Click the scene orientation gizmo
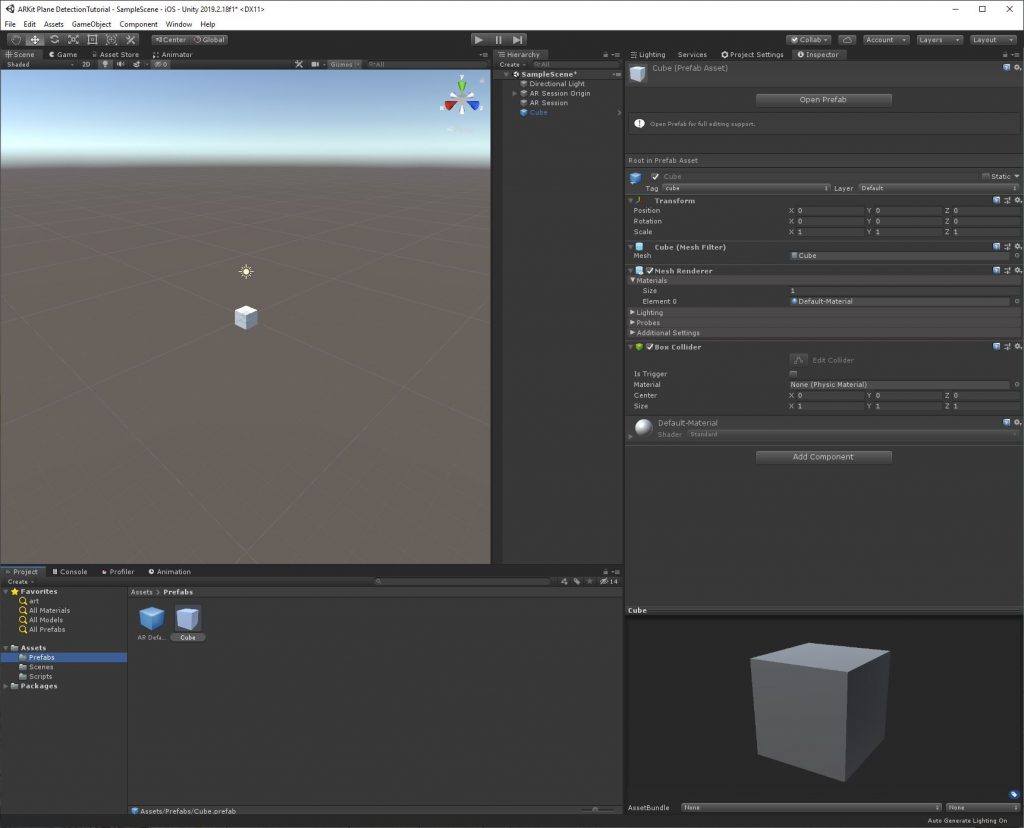The height and width of the screenshot is (828, 1024). (462, 97)
